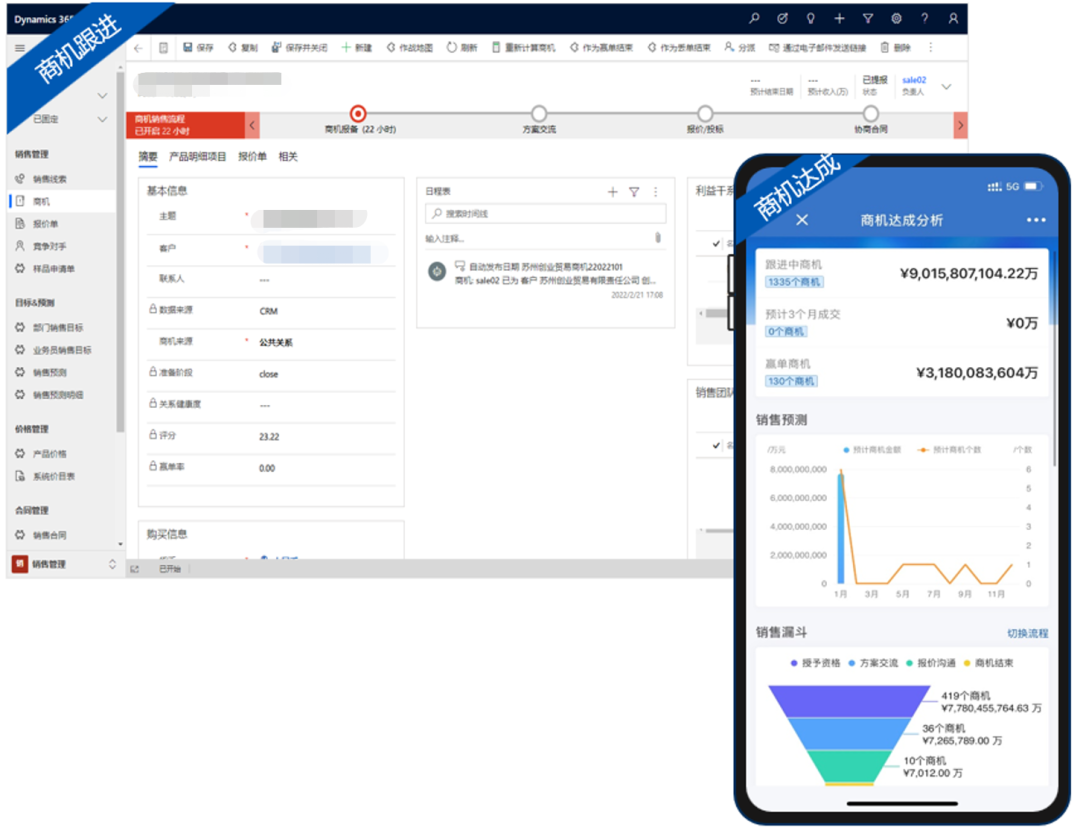The image size is (1080, 830).
Task: Click 作为丢单结束 command
Action: pyautogui.click(x=679, y=48)
